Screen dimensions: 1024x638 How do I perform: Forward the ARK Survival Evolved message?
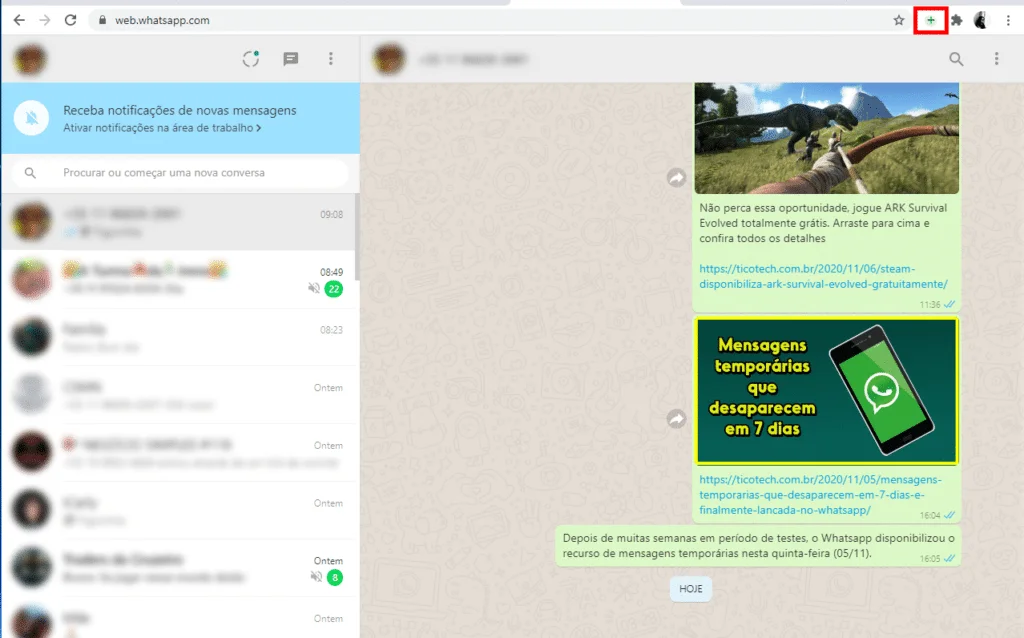676,178
